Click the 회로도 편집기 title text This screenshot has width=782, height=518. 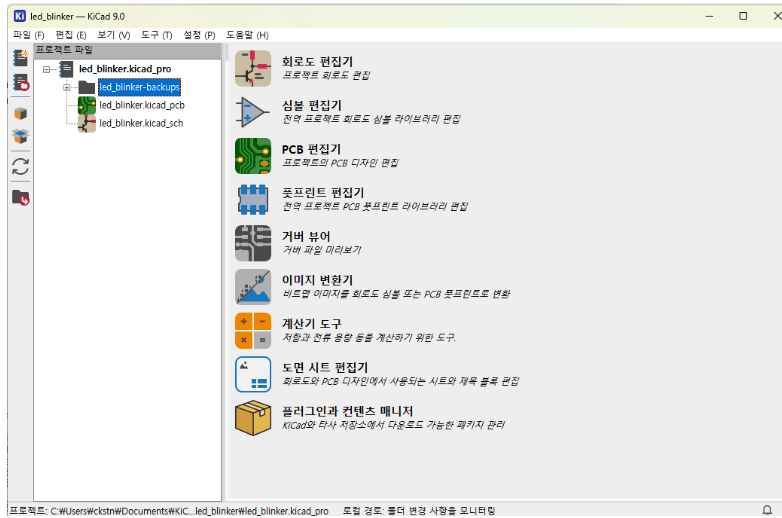318,61
